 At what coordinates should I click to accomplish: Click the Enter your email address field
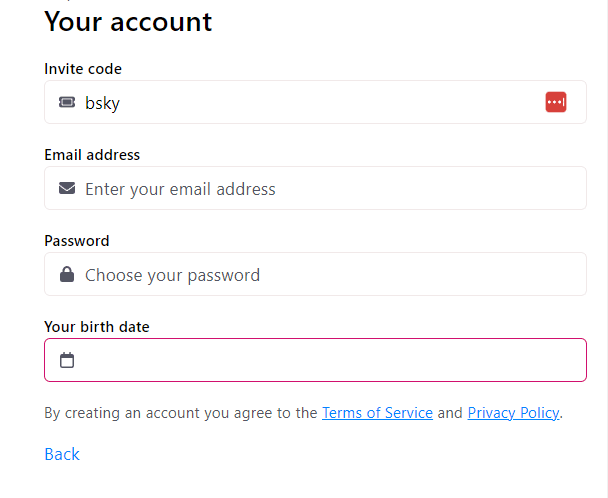pyautogui.click(x=315, y=188)
